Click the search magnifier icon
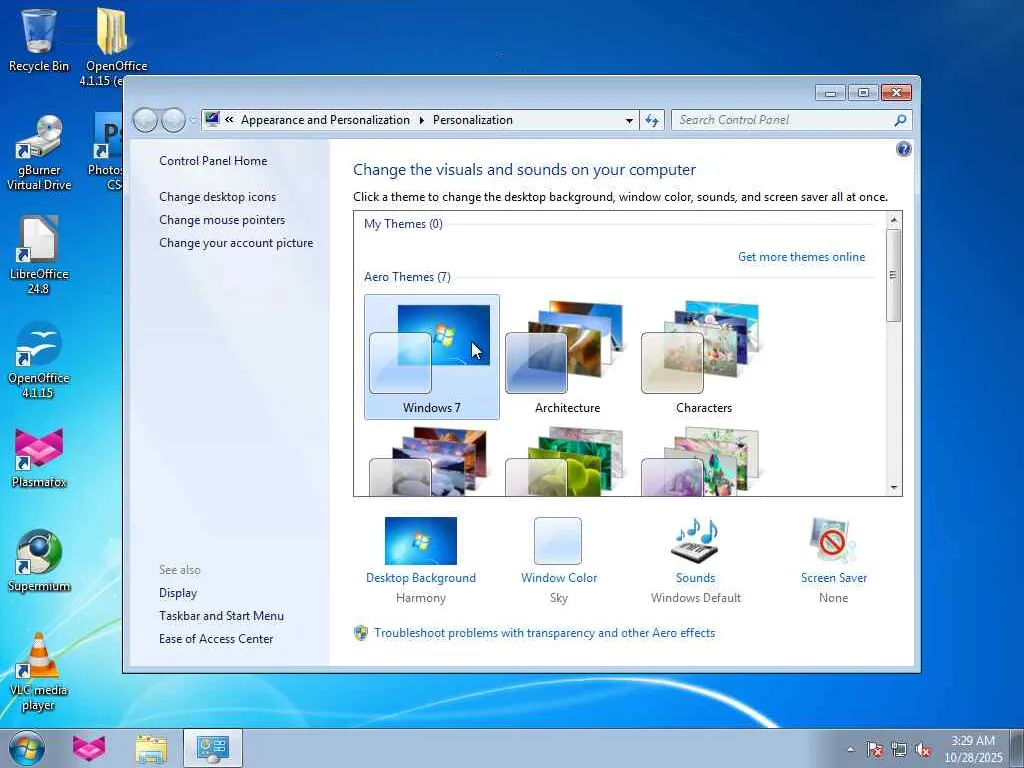This screenshot has width=1024, height=768. click(900, 120)
